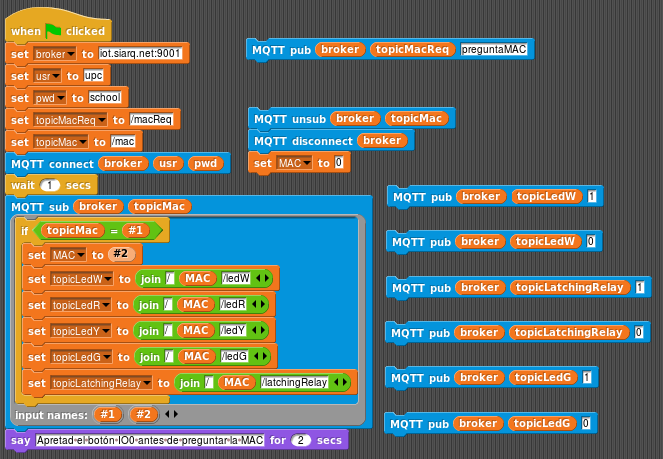Image resolution: width=663 pixels, height=459 pixels.
Task: Click the usr variable in MQTT connect
Action: pyautogui.click(x=168, y=163)
